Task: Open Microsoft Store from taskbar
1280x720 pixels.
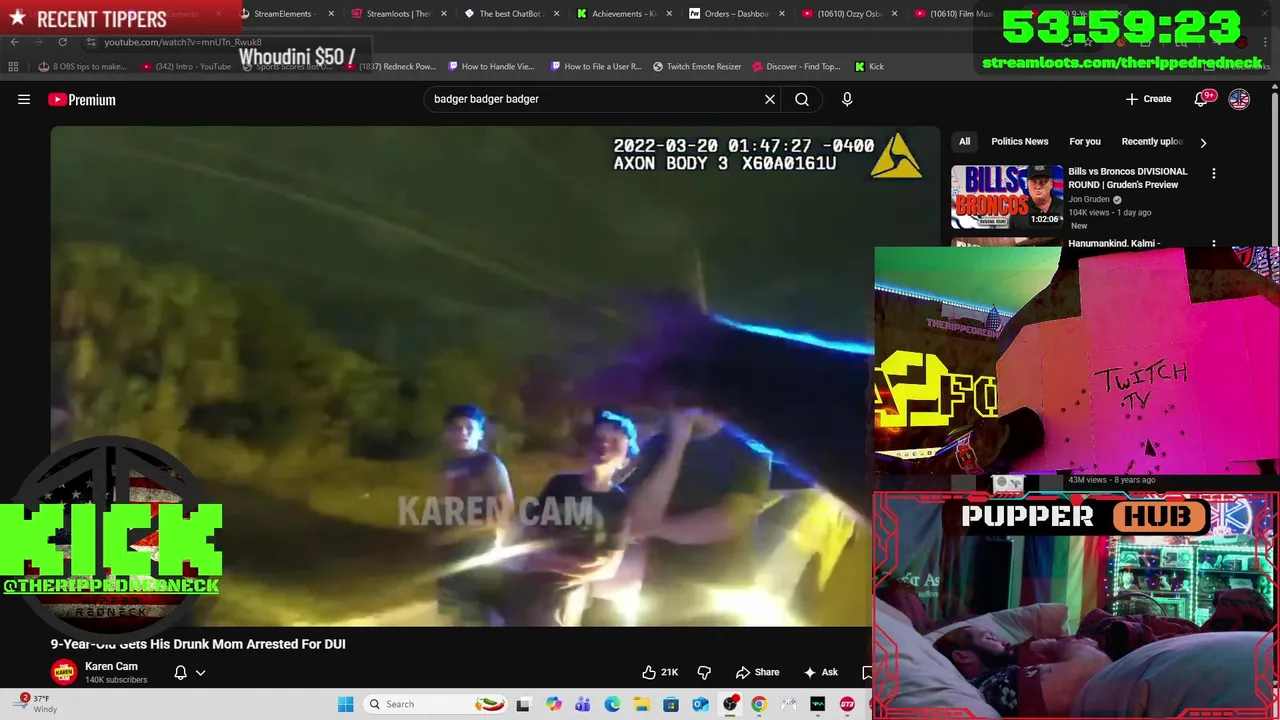Action: (671, 704)
